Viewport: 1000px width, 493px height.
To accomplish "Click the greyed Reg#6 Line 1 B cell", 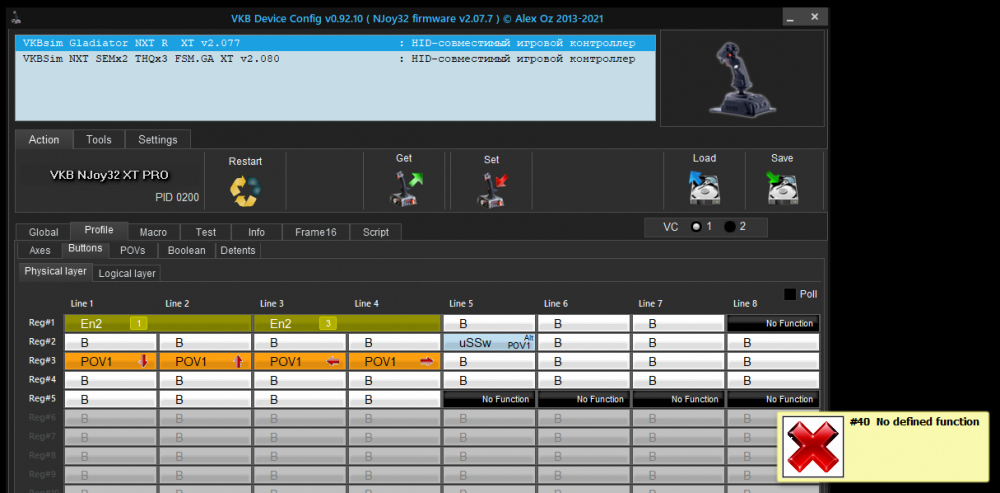I will (110, 418).
